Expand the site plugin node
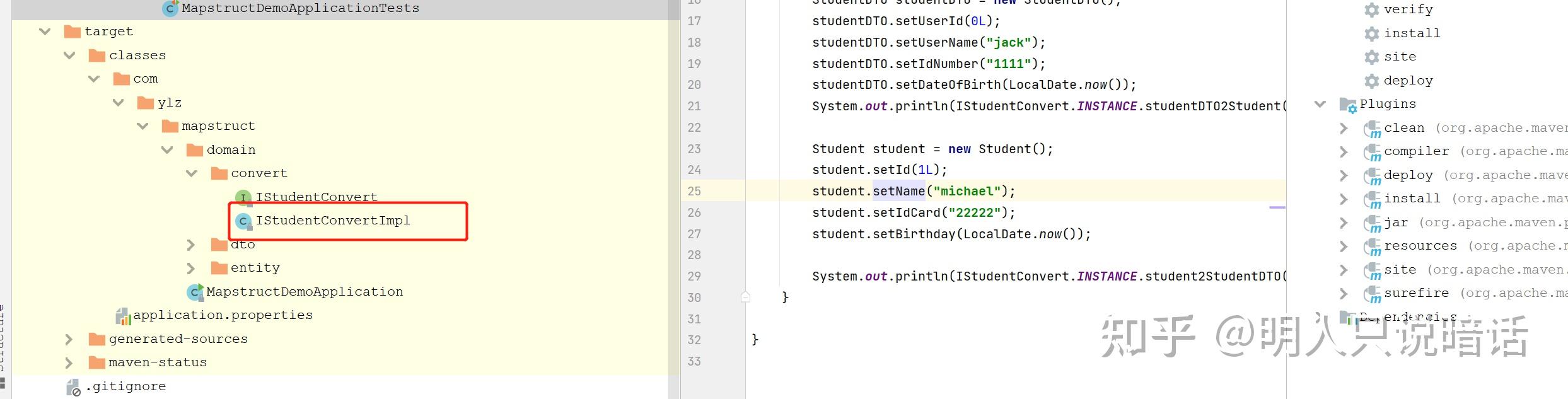The width and height of the screenshot is (1568, 399). [1344, 270]
